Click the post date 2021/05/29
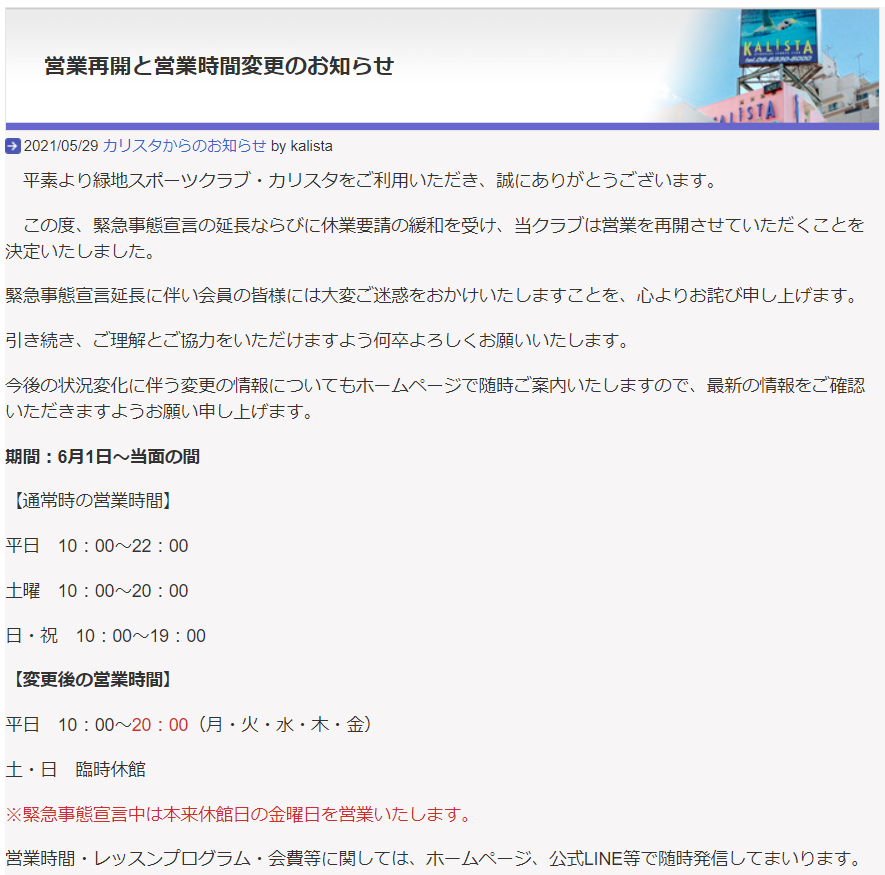 [x=61, y=146]
